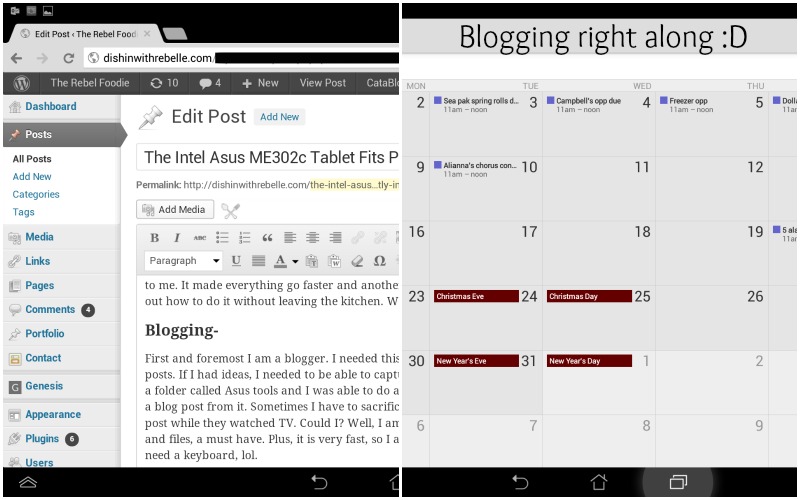Insert a numbered list
The height and width of the screenshot is (500, 800).
[244, 237]
